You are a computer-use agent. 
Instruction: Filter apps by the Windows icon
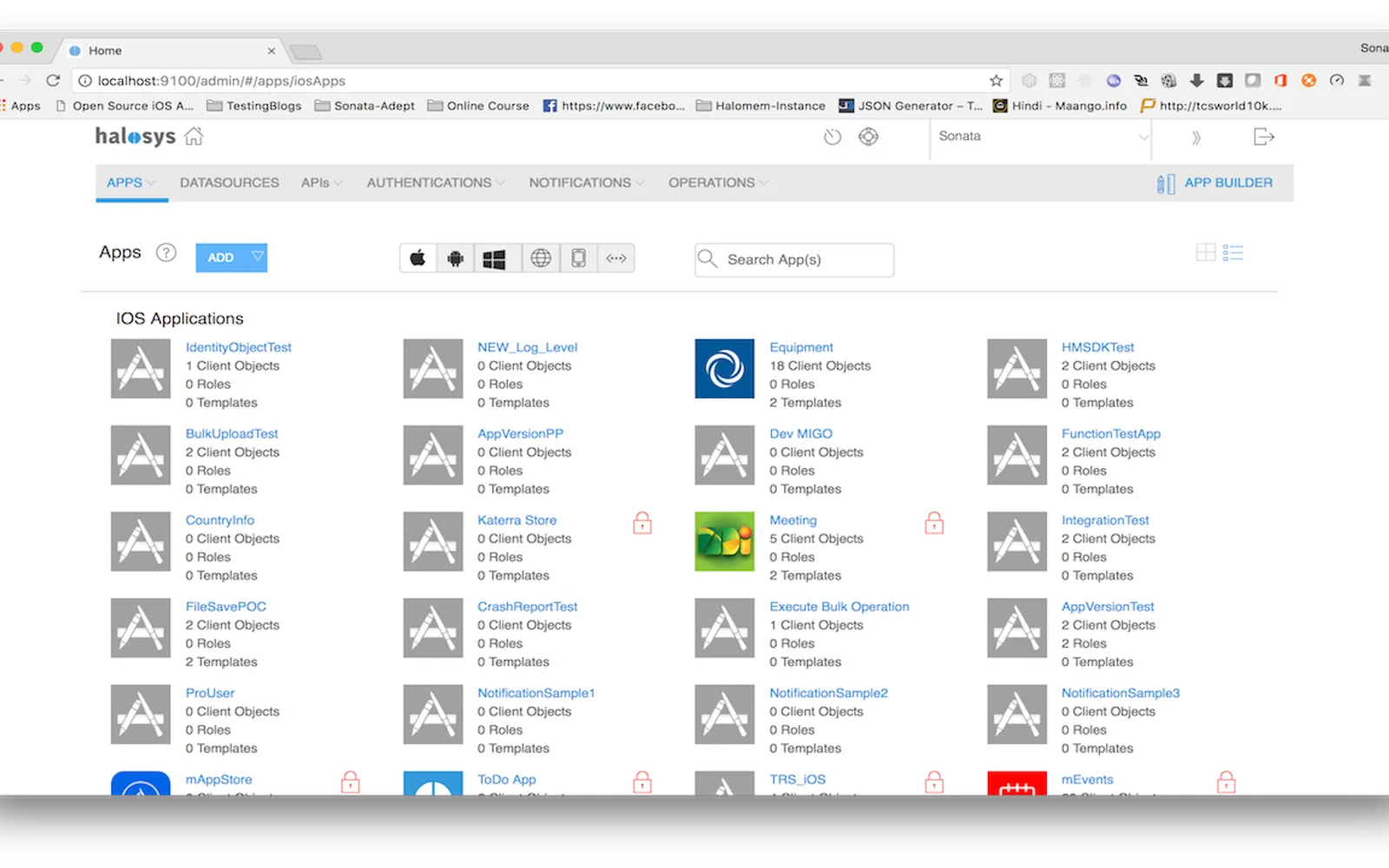tap(494, 259)
